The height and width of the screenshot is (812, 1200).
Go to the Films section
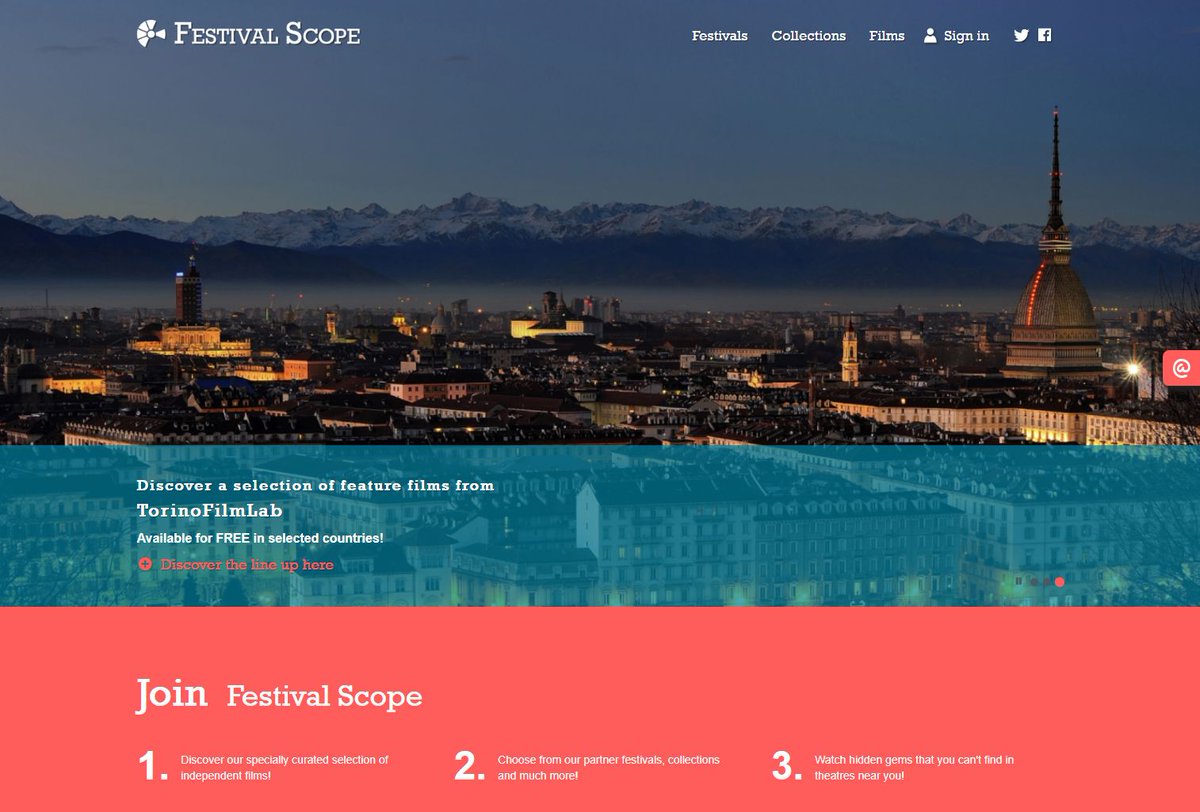(887, 36)
